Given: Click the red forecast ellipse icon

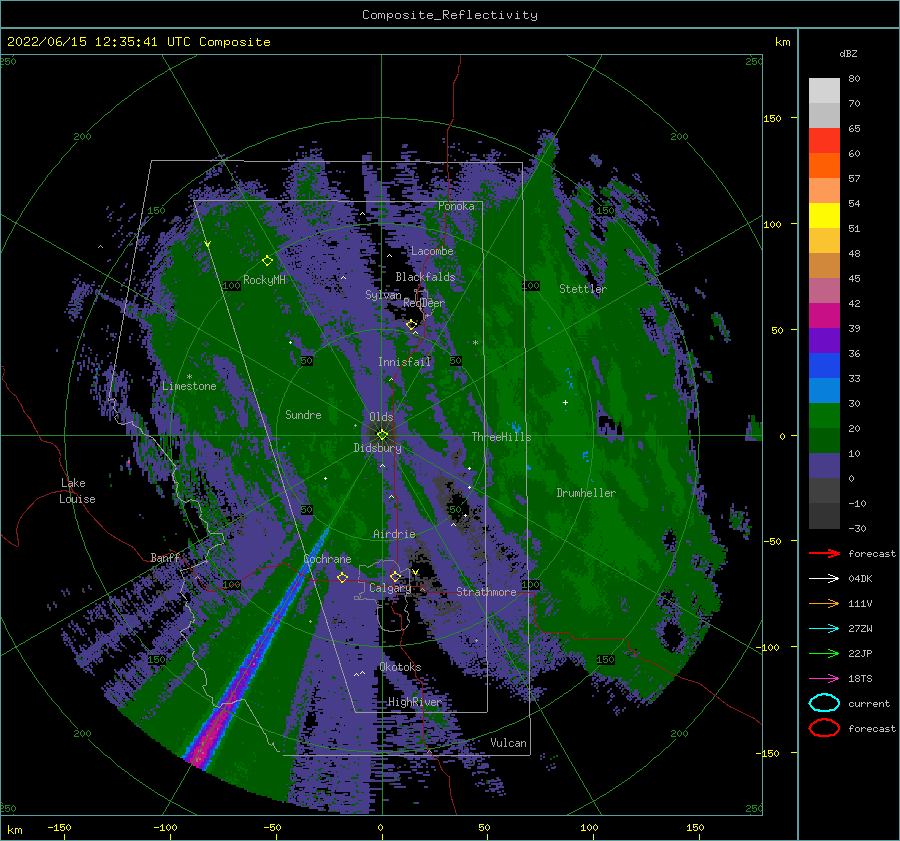Looking at the screenshot, I should click(x=824, y=728).
